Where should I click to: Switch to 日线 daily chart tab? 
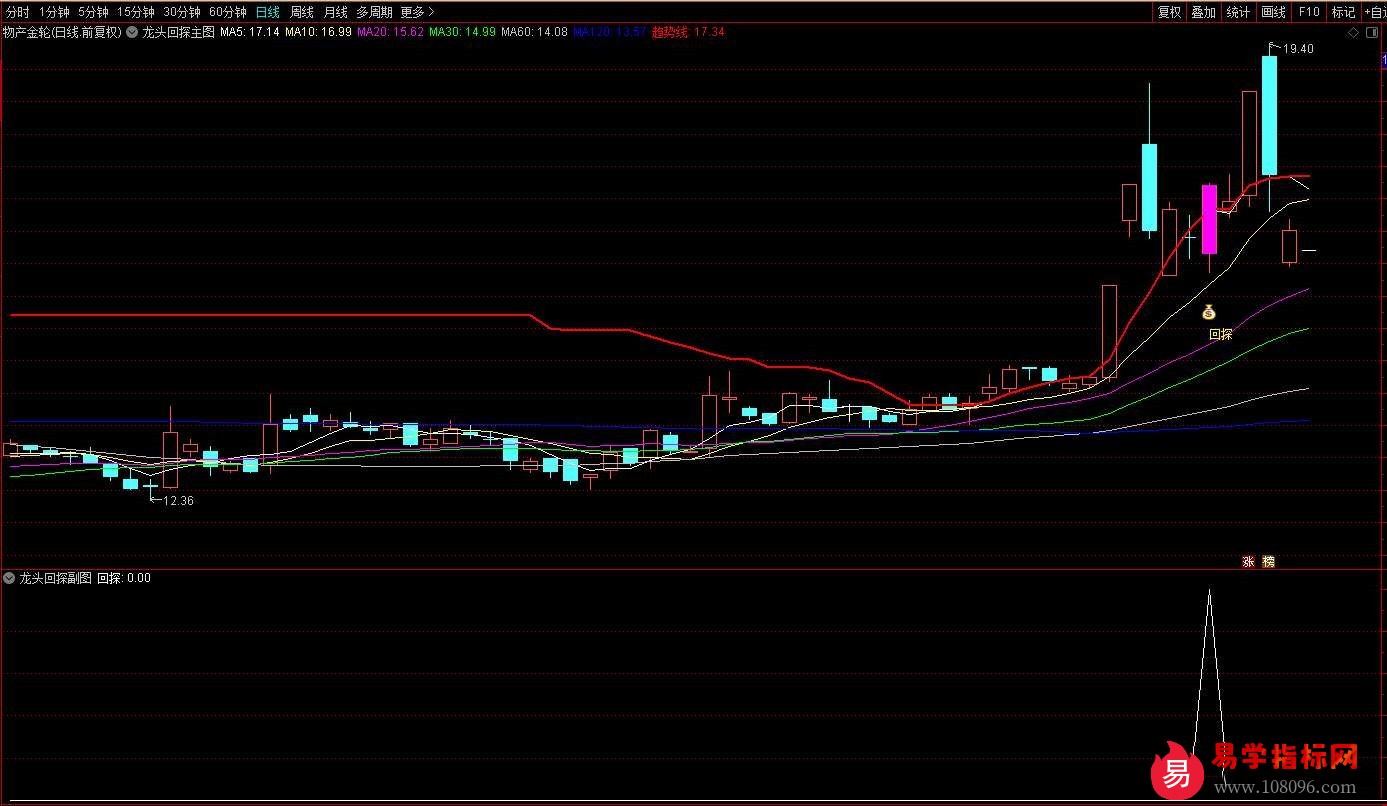tap(268, 12)
